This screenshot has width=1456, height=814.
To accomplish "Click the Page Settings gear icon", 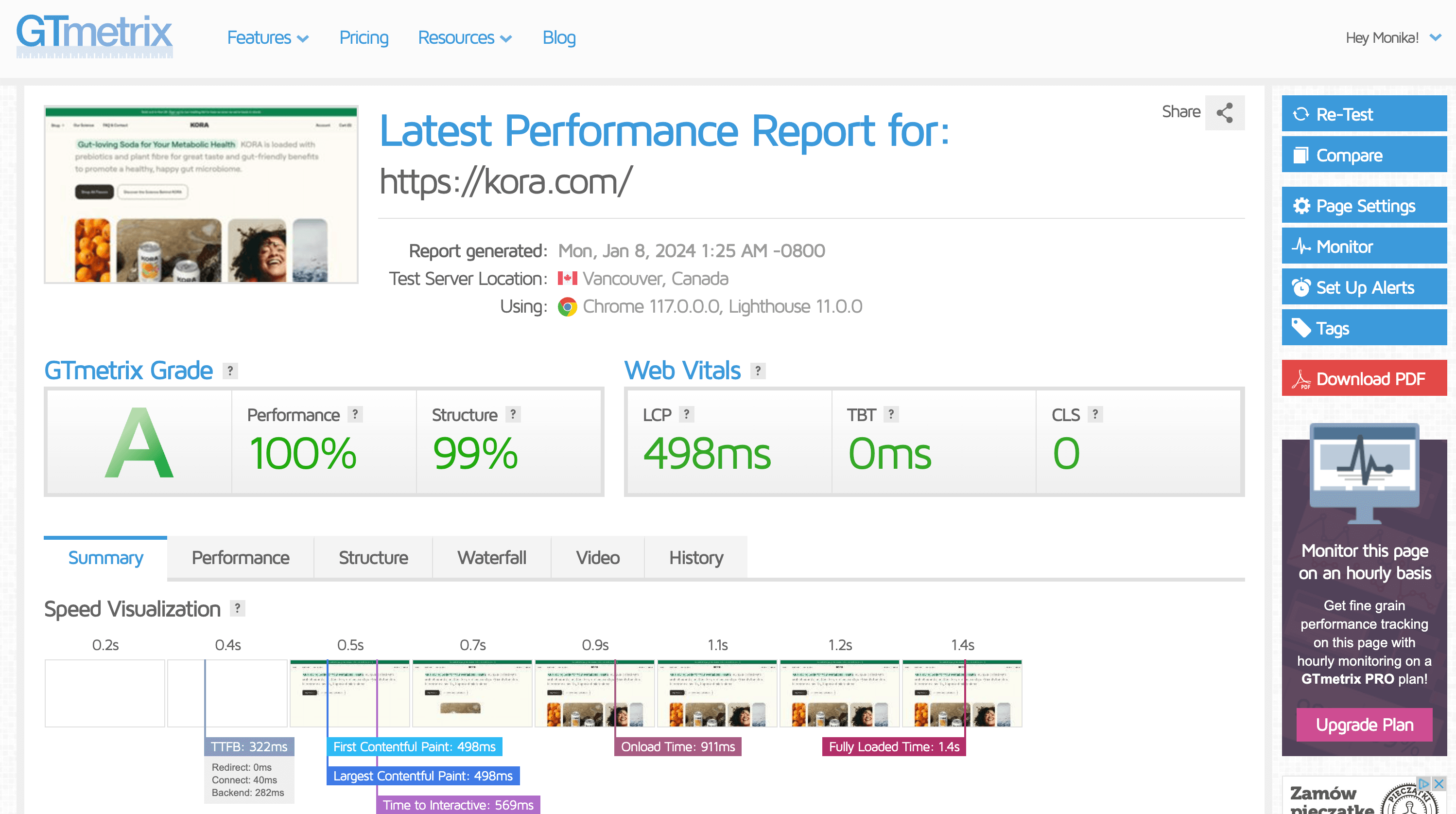I will point(1301,206).
